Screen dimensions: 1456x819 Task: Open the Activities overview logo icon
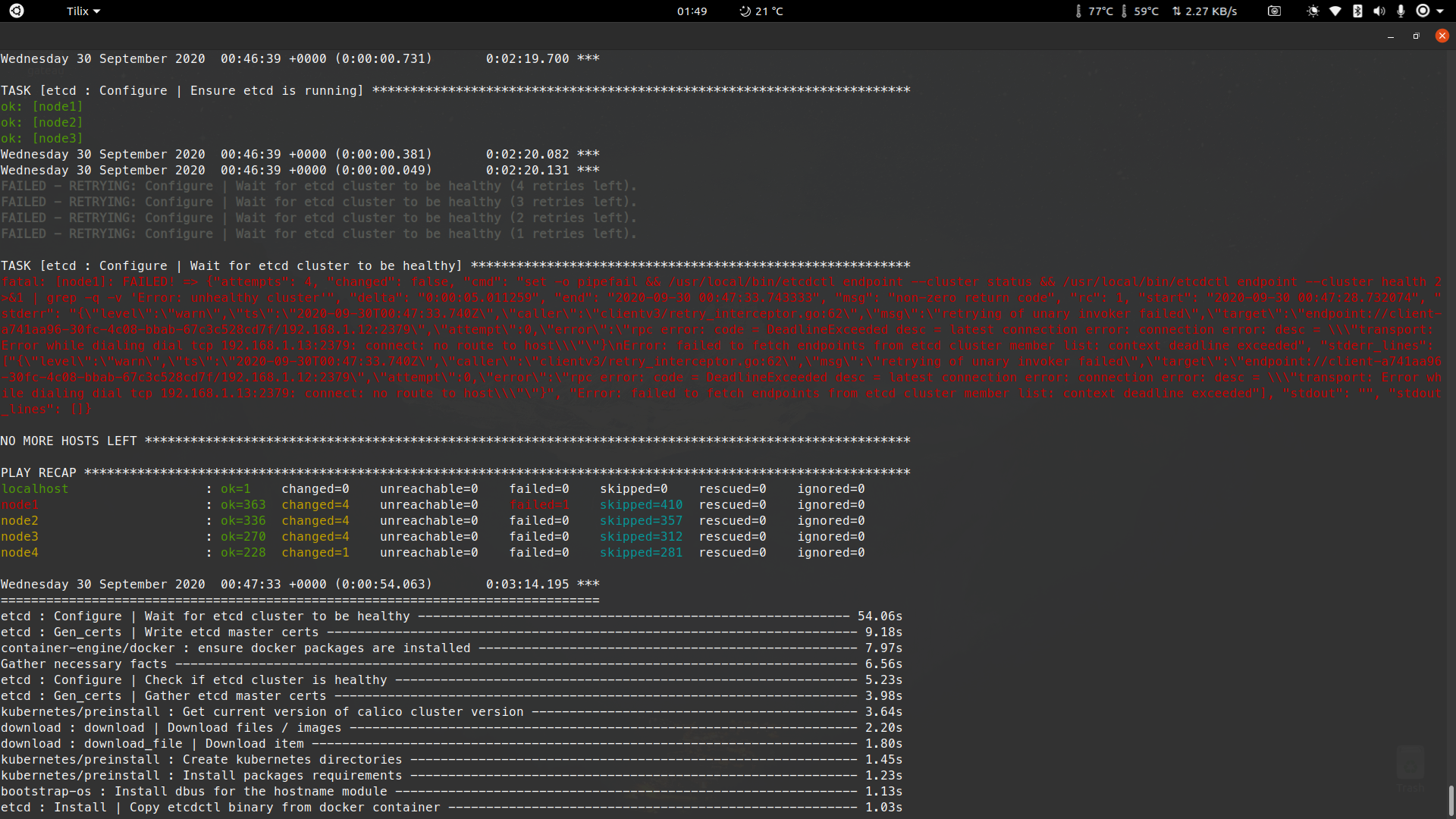click(17, 11)
